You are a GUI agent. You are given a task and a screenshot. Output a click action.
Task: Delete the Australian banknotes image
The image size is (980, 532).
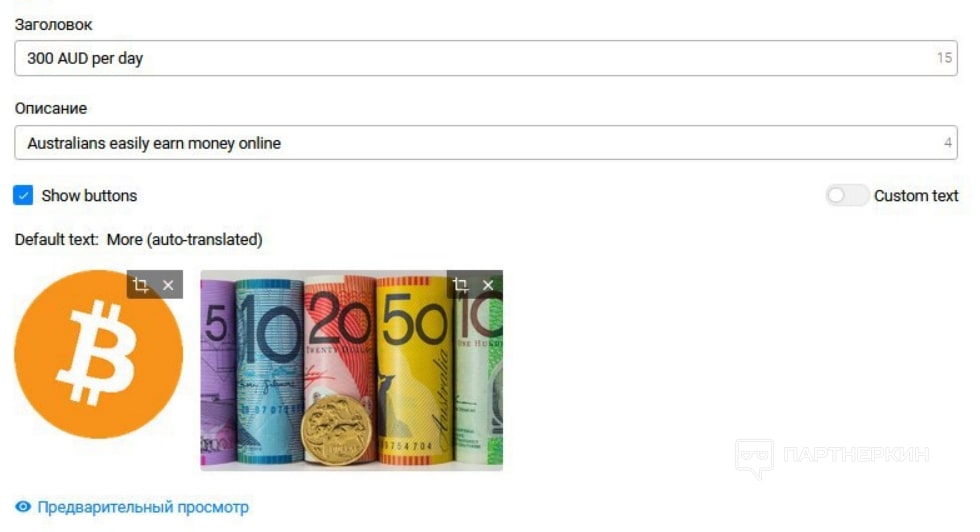(x=488, y=285)
